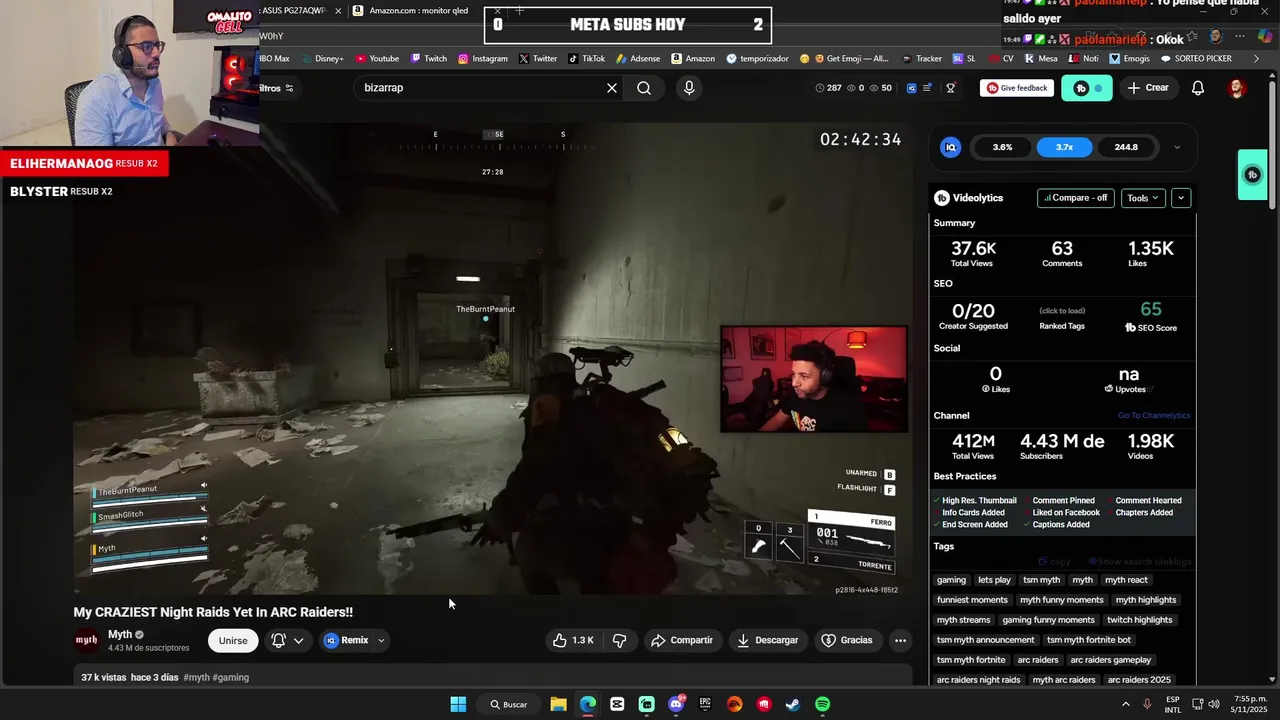The image size is (1280, 720).
Task: Click the TubeBuddy side tab icon
Action: pos(1252,175)
